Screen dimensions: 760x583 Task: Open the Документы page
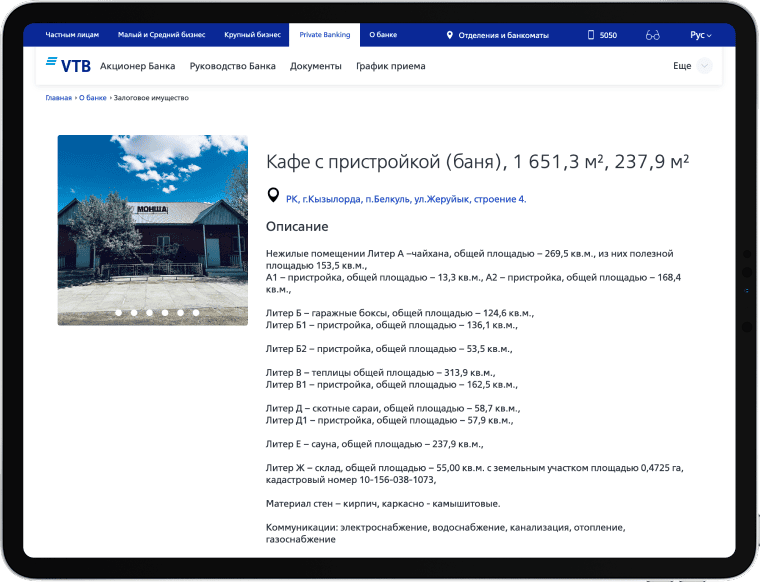316,66
